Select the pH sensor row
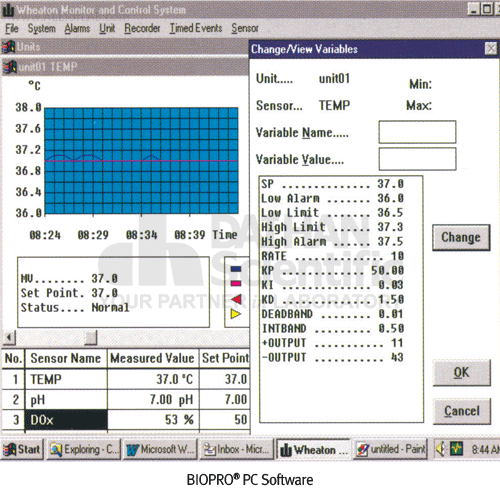The image size is (500, 500). point(126,400)
